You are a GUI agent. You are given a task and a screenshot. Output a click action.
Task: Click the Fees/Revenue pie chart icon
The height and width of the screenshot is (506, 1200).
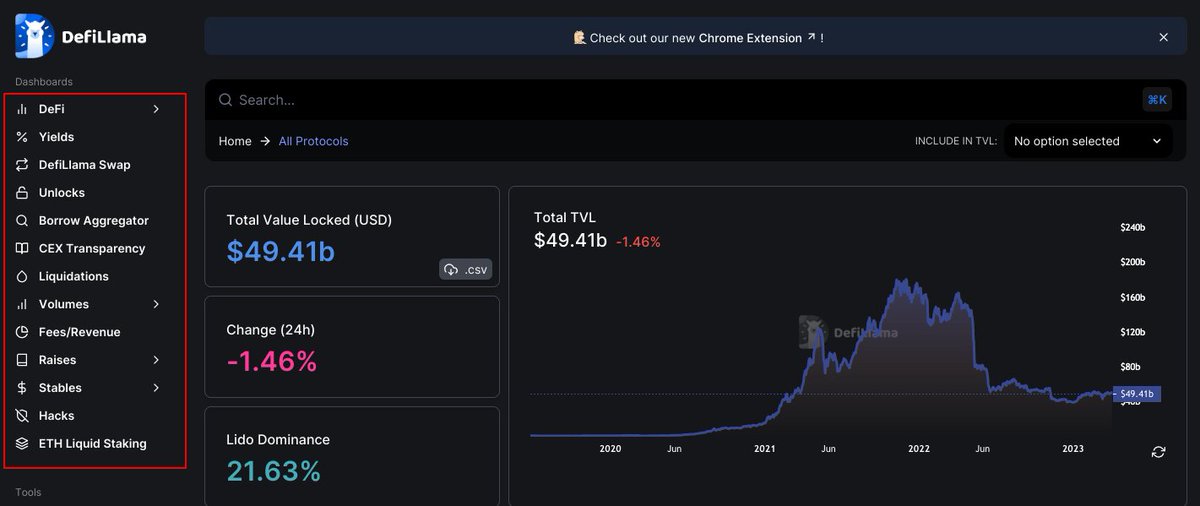(x=22, y=332)
